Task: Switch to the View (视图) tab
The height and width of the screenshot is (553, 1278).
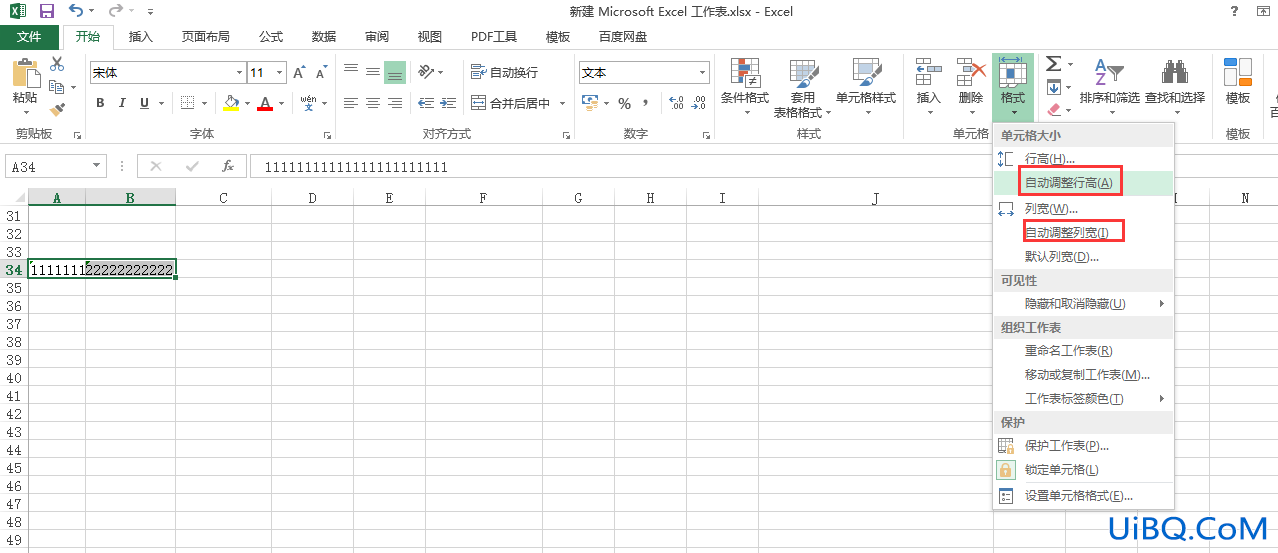Action: click(x=430, y=37)
